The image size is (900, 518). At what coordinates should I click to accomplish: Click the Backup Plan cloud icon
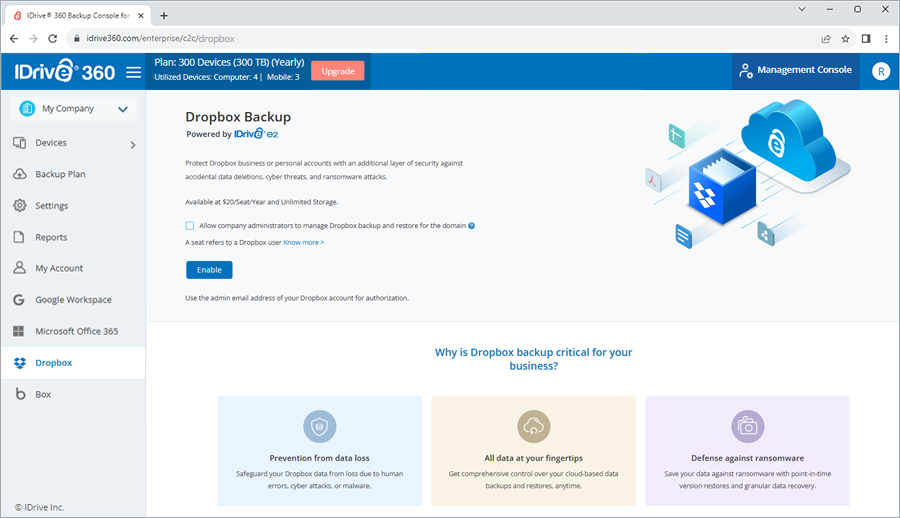tap(19, 174)
